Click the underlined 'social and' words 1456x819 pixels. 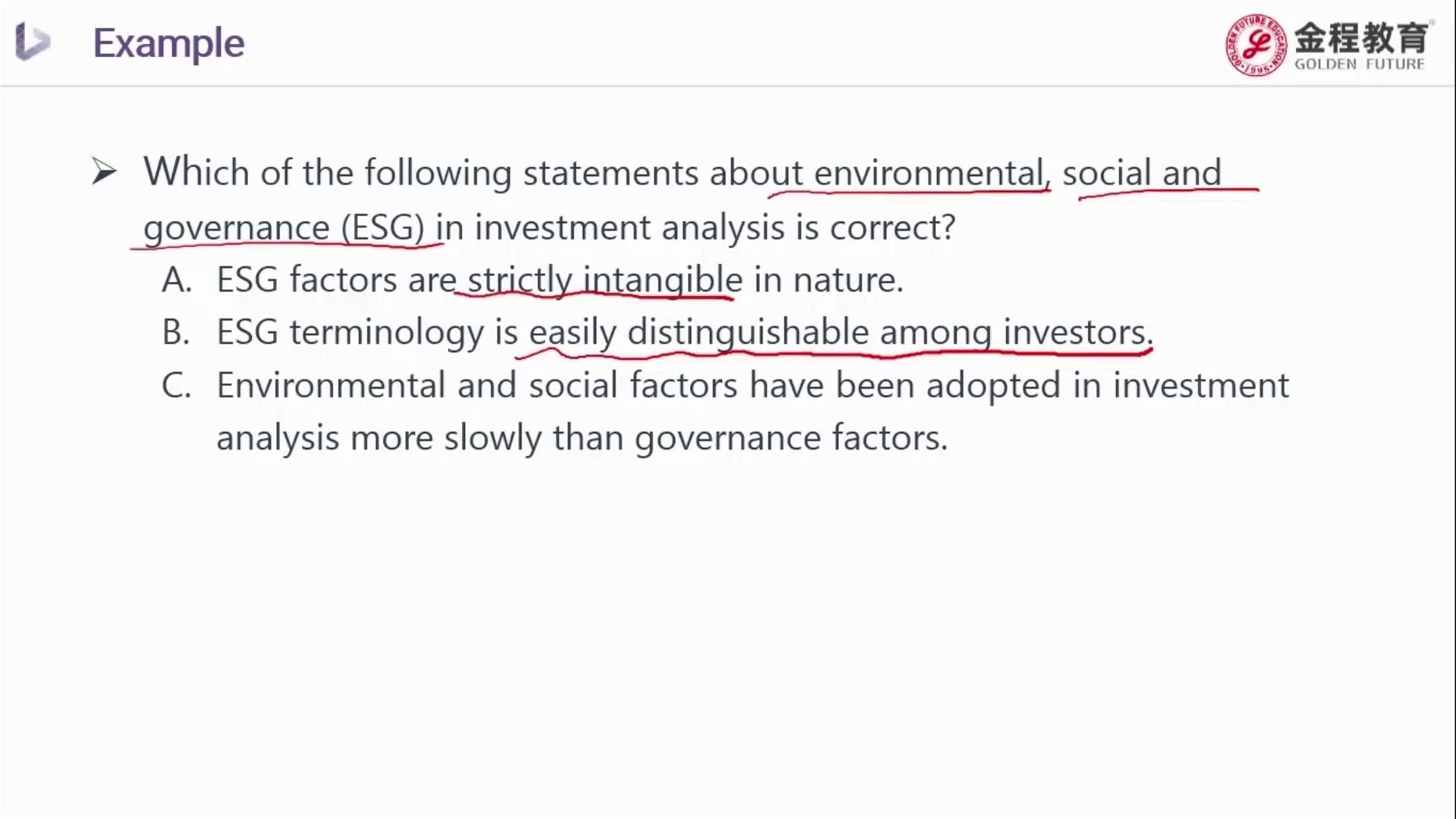tap(1141, 173)
